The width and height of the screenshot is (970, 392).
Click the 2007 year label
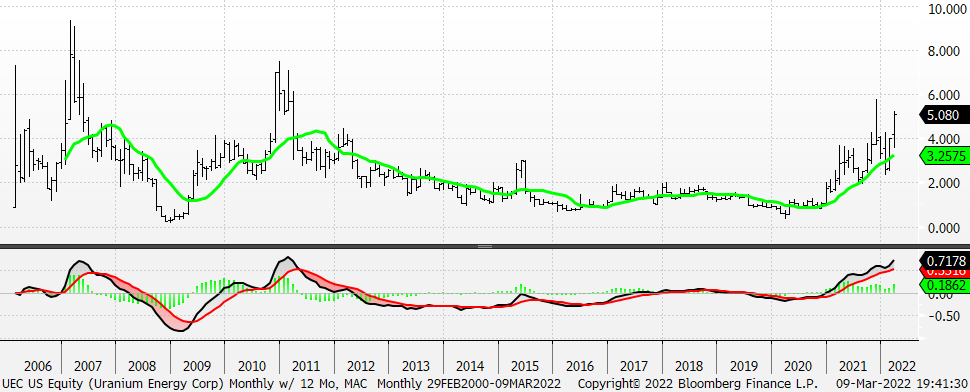point(88,365)
